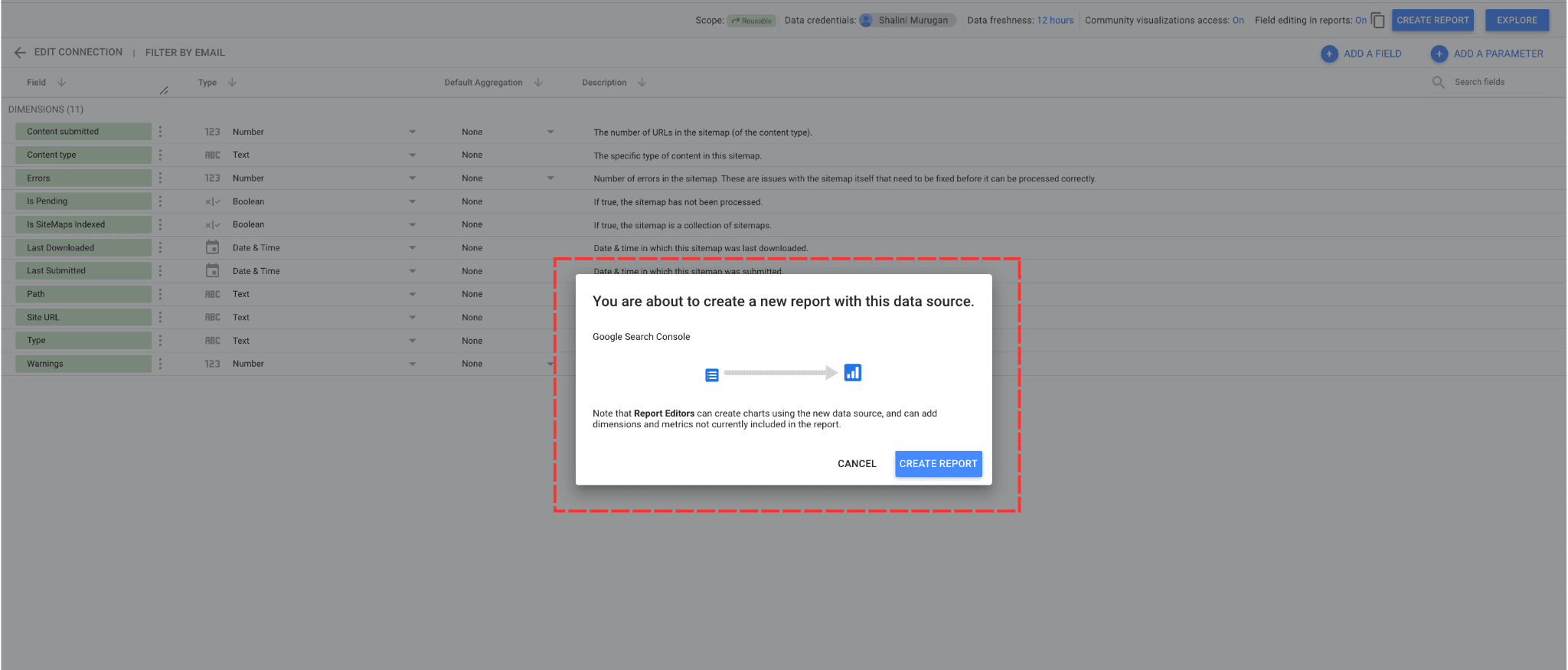Toggle Field editing in reports On
This screenshot has width=1568, height=670.
coord(1360,21)
